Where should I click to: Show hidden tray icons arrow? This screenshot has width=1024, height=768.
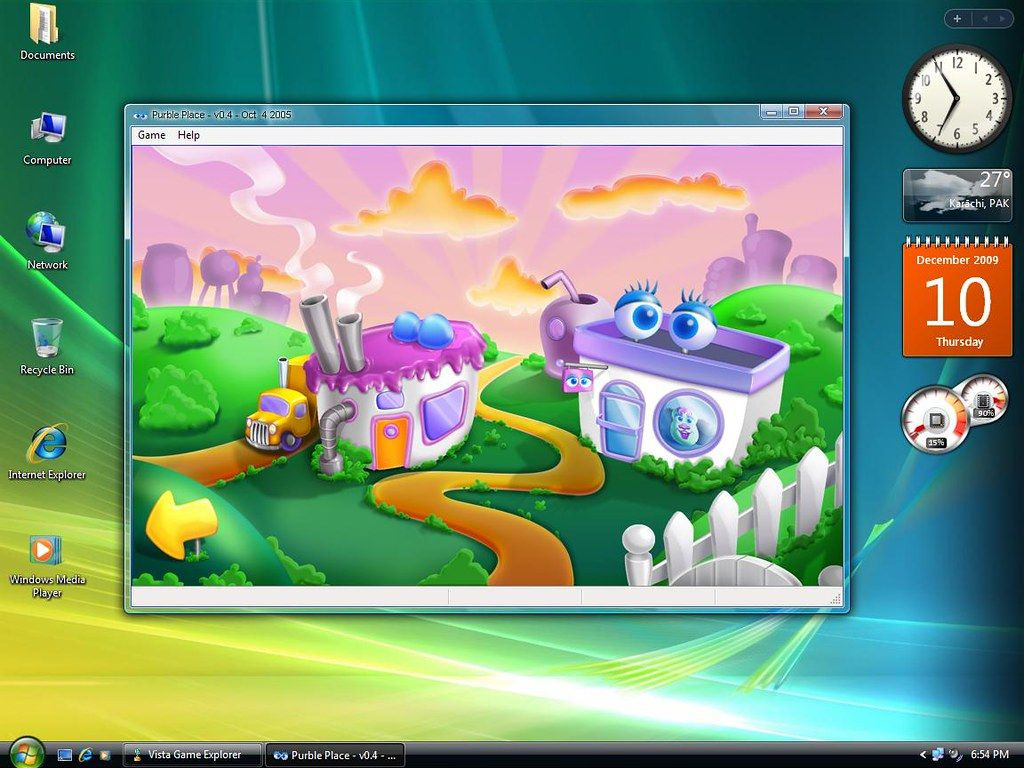point(923,755)
